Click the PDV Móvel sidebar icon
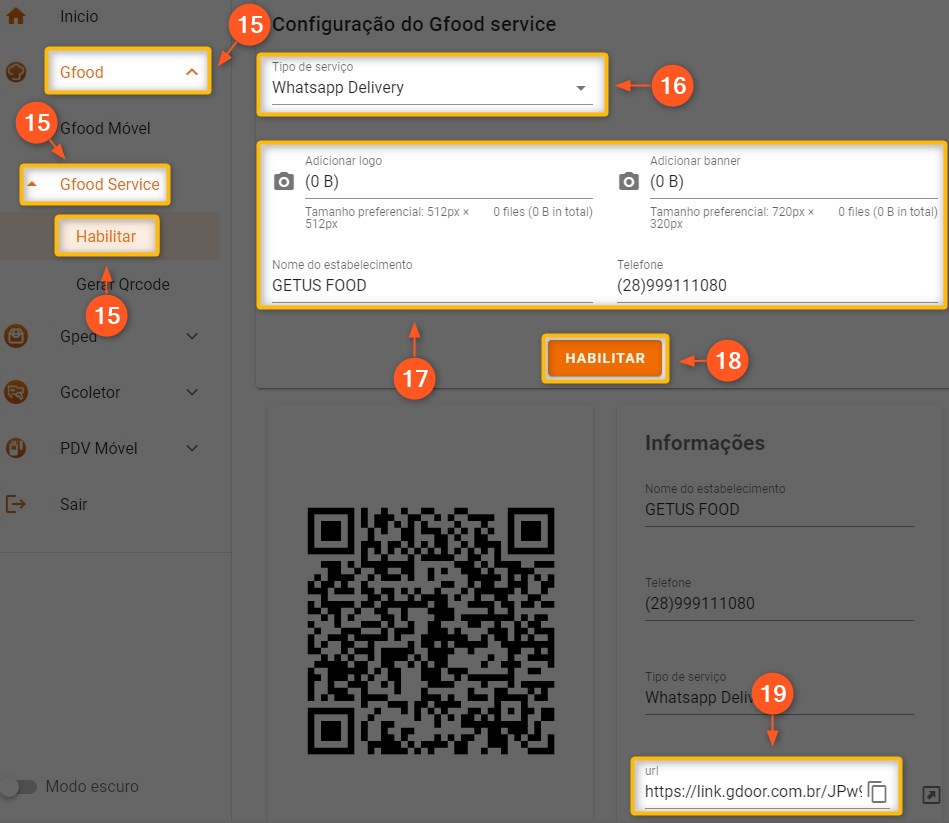 tap(16, 448)
